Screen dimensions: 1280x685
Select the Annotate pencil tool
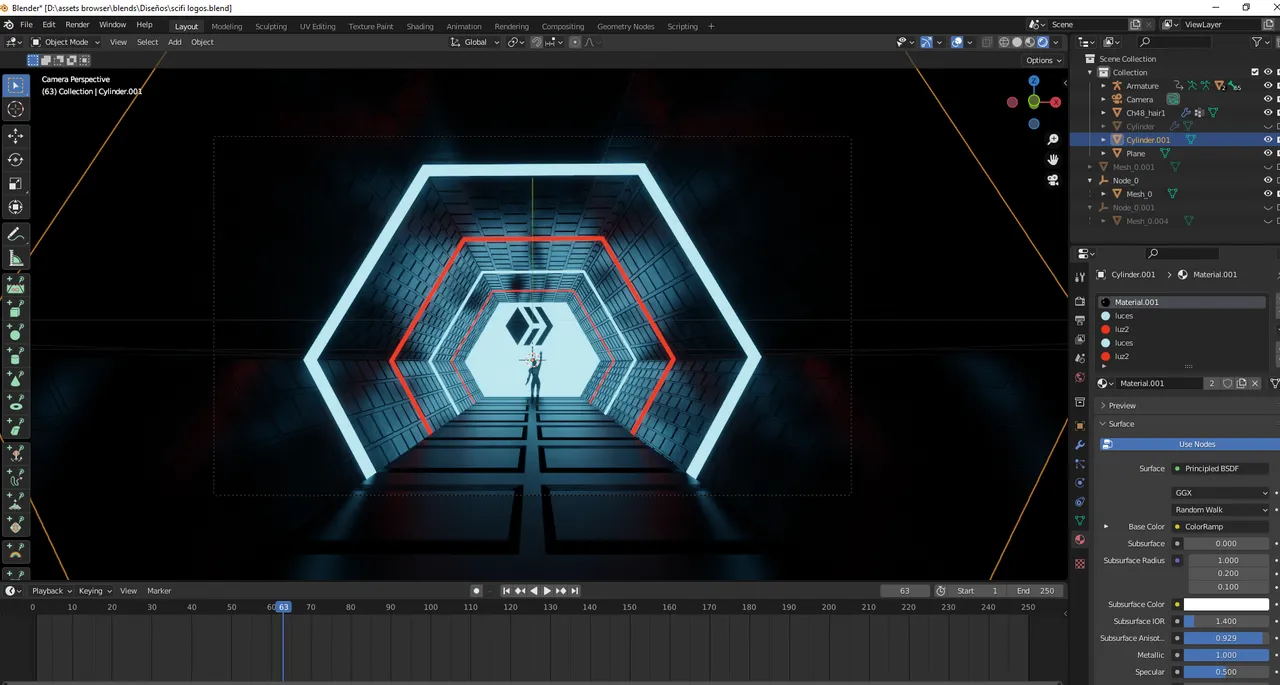[x=16, y=235]
